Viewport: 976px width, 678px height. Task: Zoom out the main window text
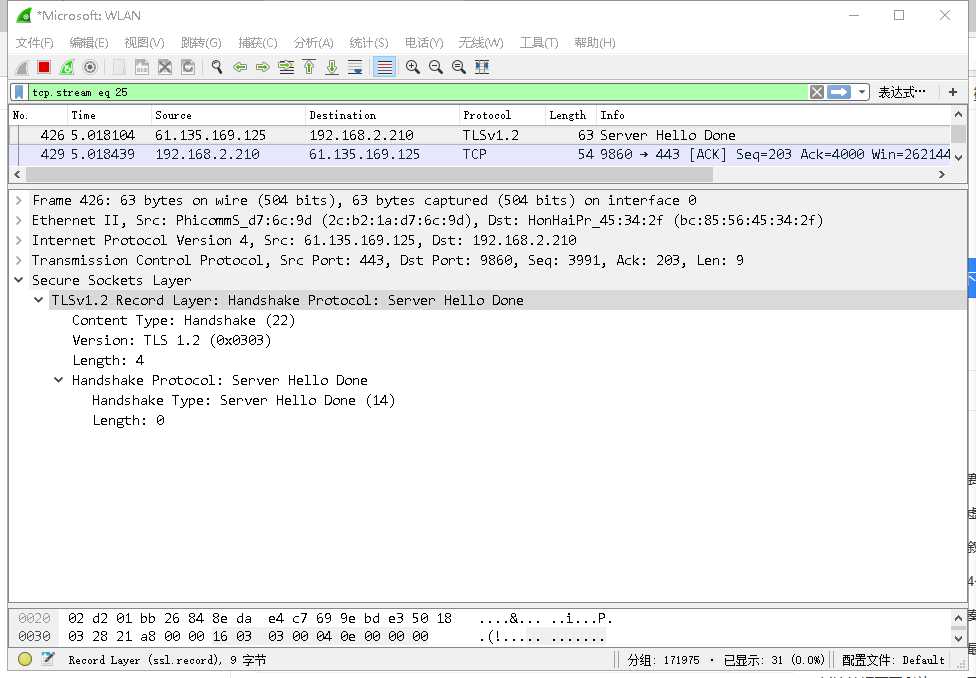click(436, 67)
